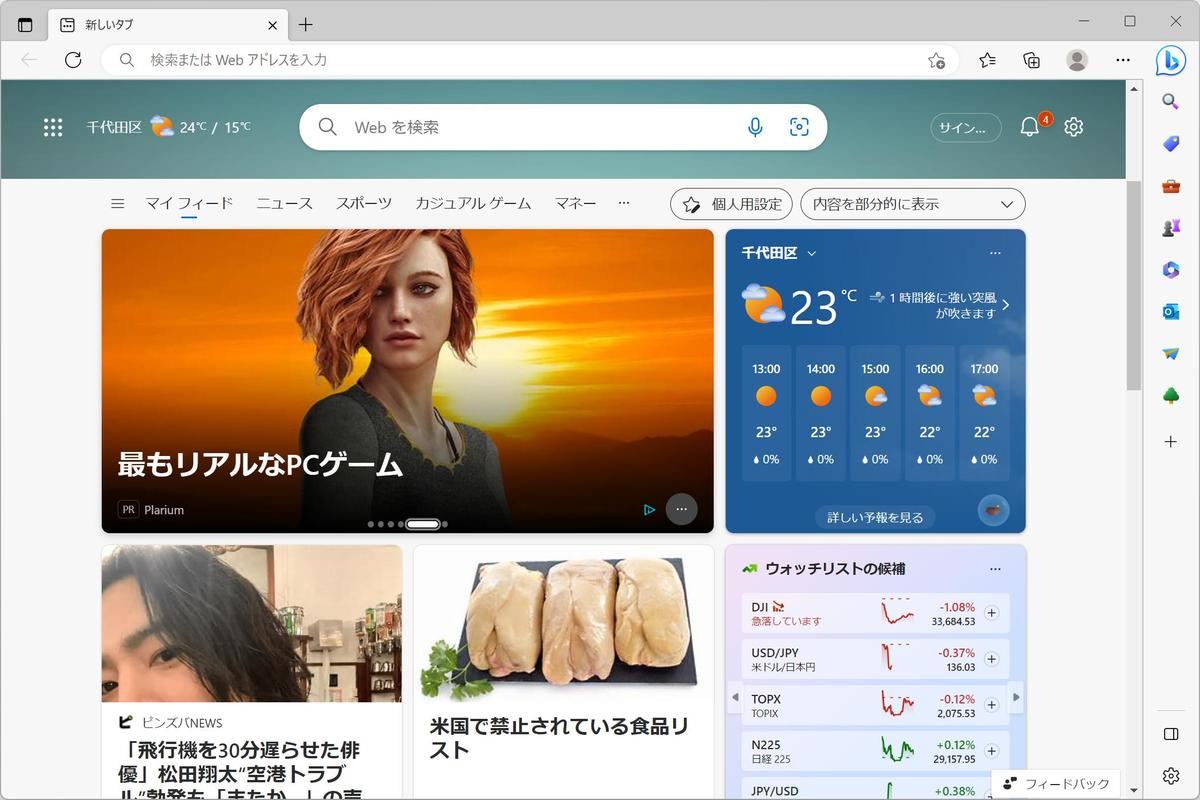Screen dimensions: 1200x800
Task: Open more options on the Plarium ad card
Action: point(681,509)
